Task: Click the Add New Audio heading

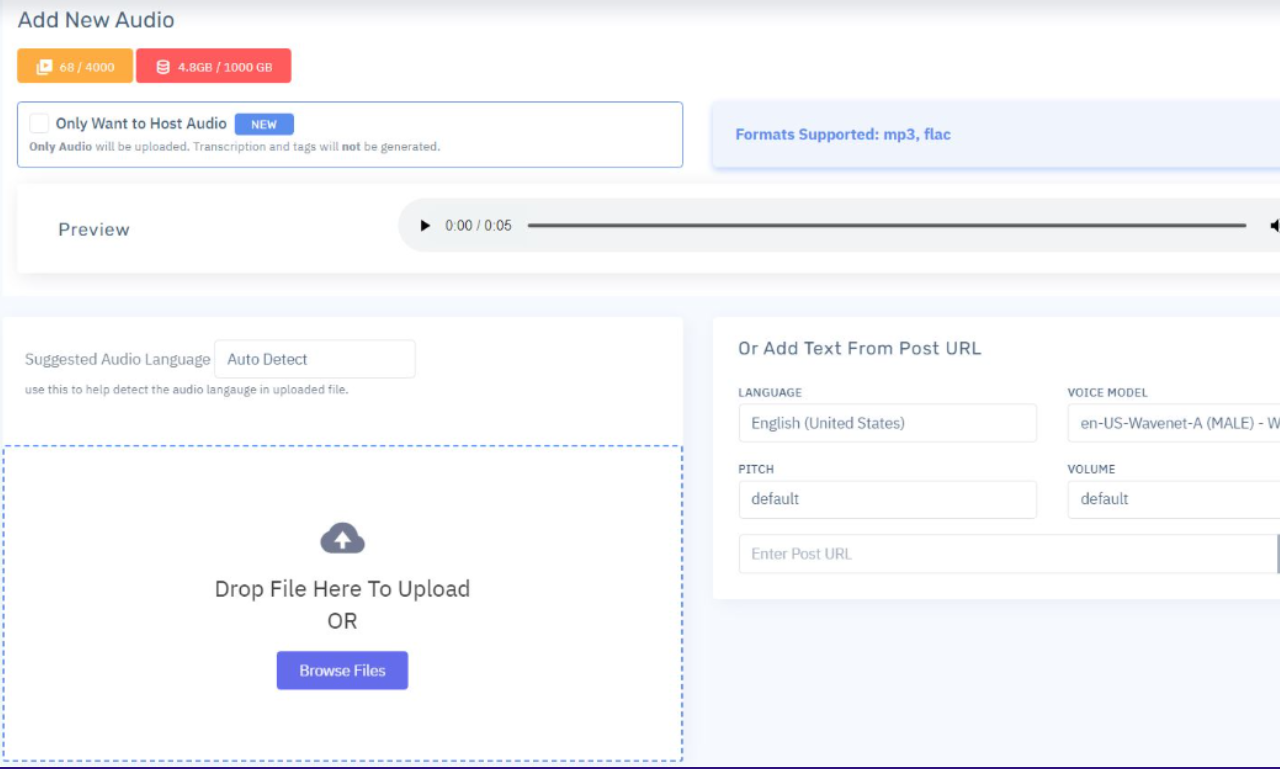Action: (x=96, y=19)
